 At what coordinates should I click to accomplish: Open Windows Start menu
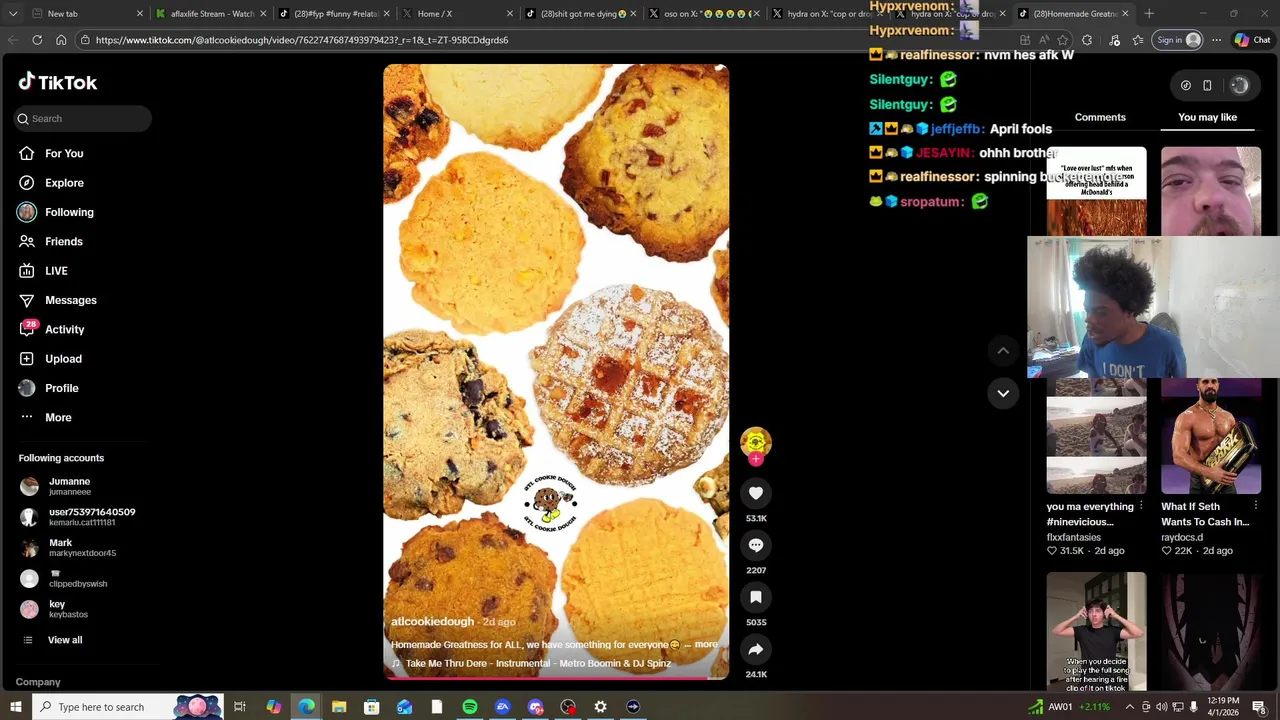tap(15, 707)
